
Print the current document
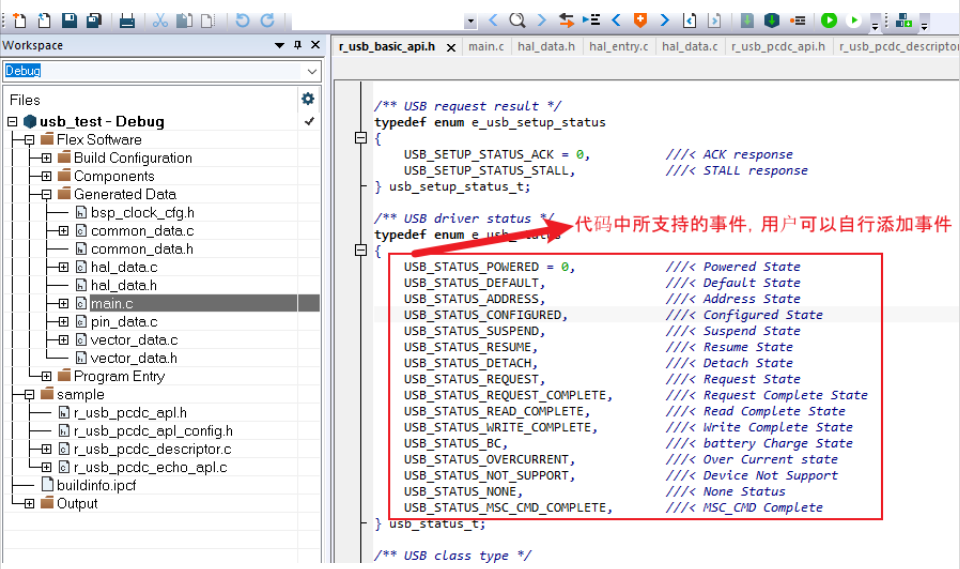127,21
